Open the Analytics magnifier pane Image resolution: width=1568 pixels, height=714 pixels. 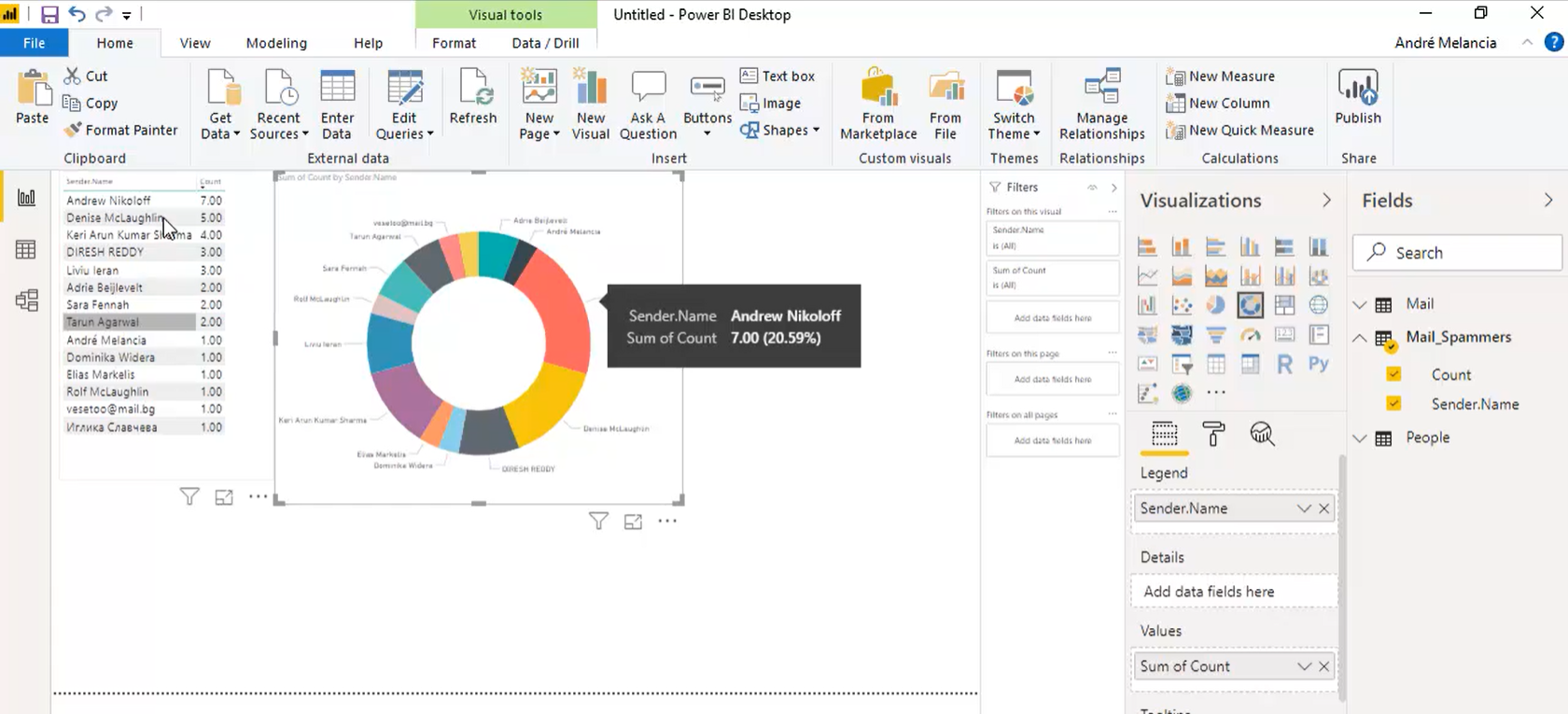(x=1262, y=434)
